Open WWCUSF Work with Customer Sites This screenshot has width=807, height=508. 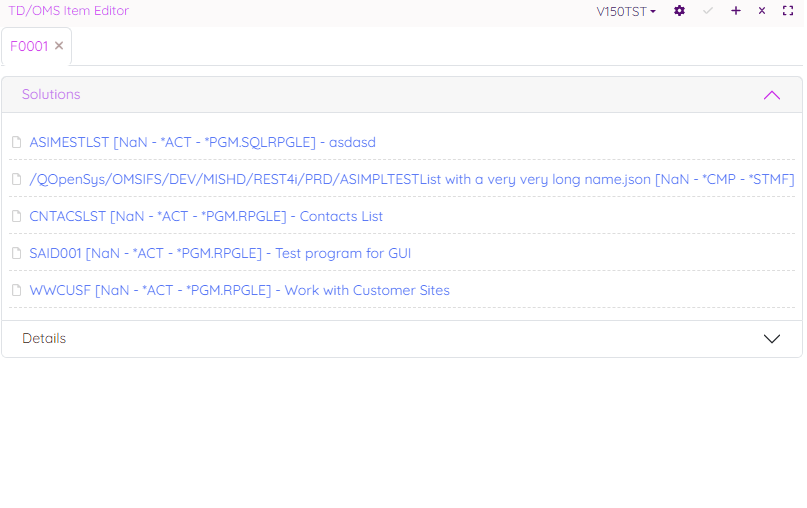[240, 291]
